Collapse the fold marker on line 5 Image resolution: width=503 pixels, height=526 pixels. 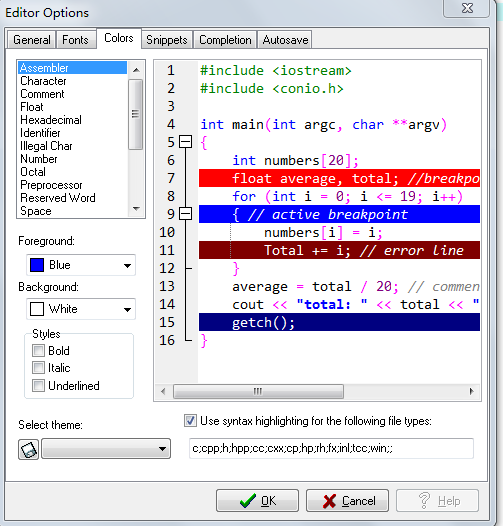[x=185, y=142]
